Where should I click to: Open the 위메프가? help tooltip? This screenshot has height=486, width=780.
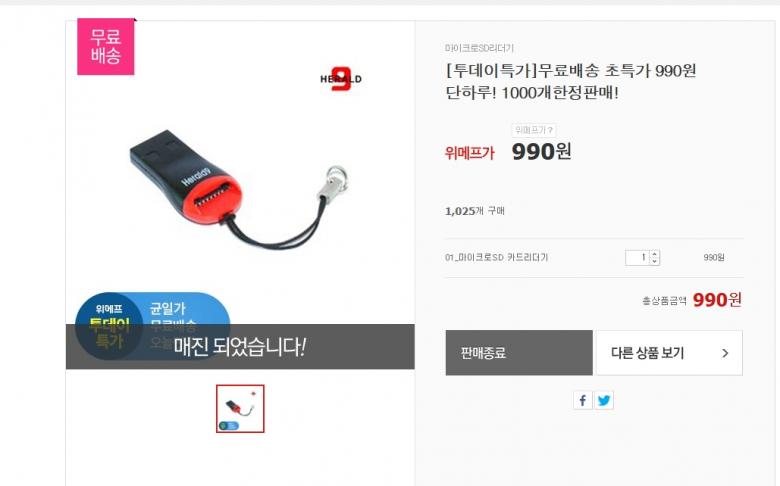[x=534, y=130]
